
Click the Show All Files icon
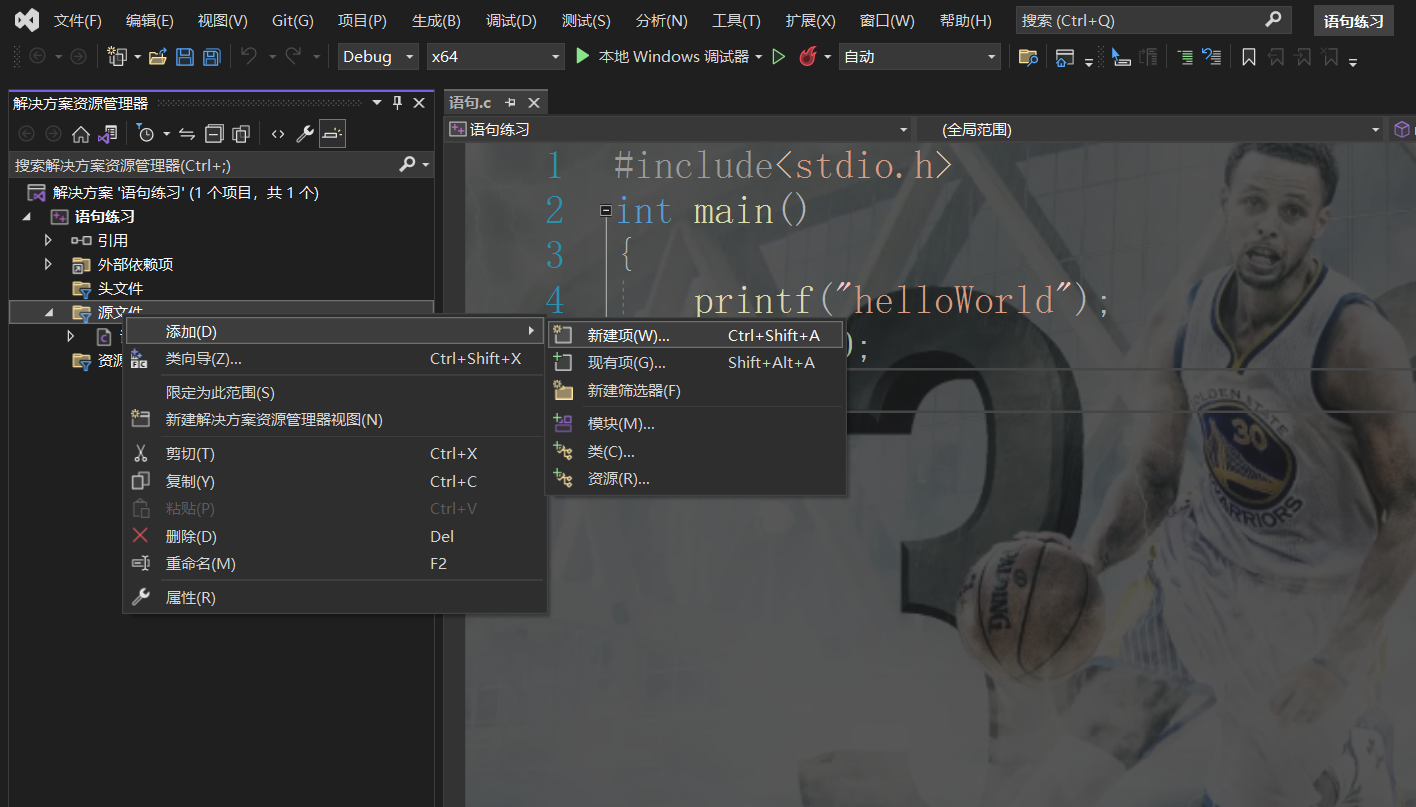241,134
